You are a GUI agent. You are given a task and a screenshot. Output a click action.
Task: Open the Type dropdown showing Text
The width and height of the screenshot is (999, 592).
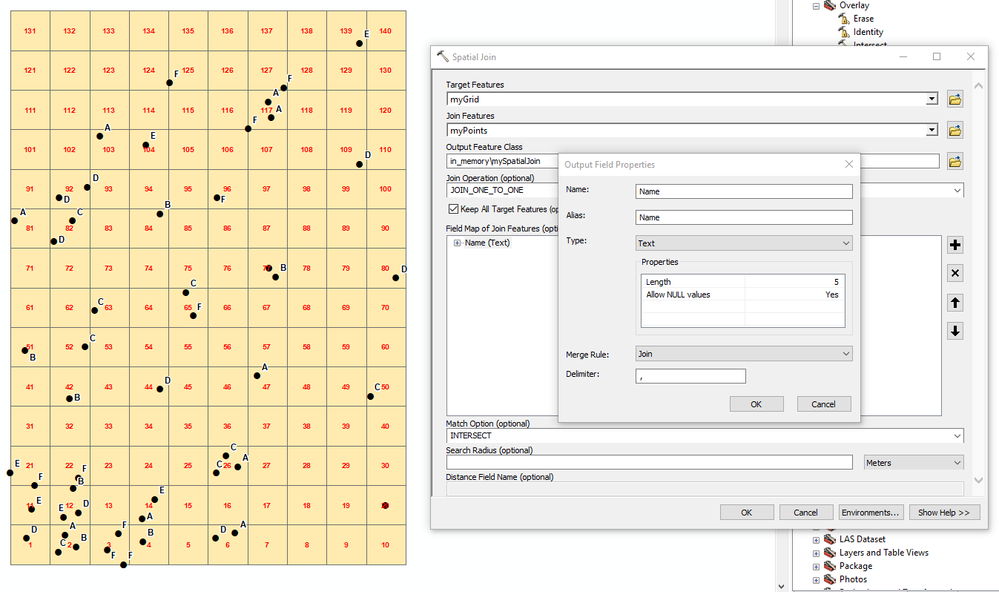pyautogui.click(x=744, y=243)
